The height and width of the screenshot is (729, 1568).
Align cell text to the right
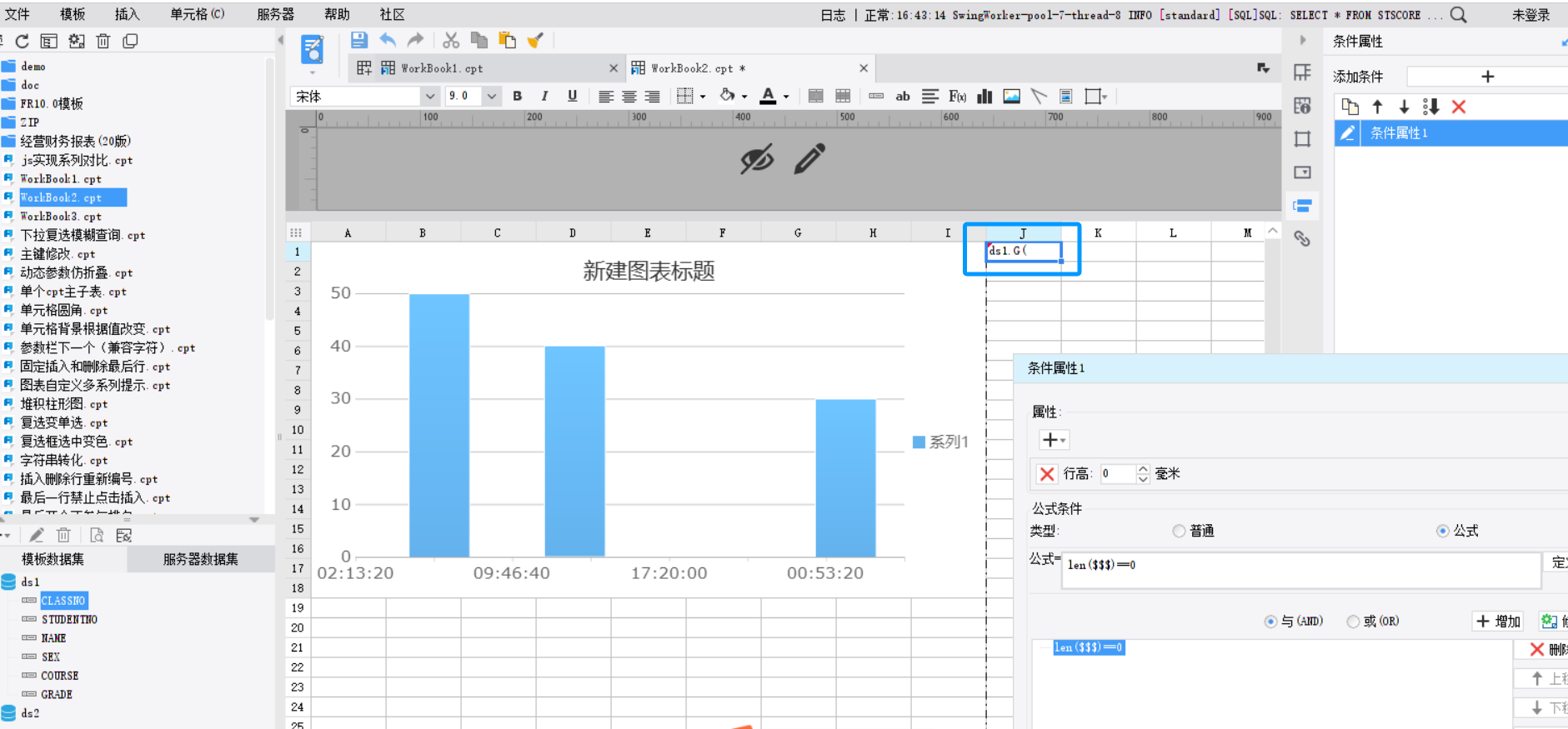click(653, 97)
